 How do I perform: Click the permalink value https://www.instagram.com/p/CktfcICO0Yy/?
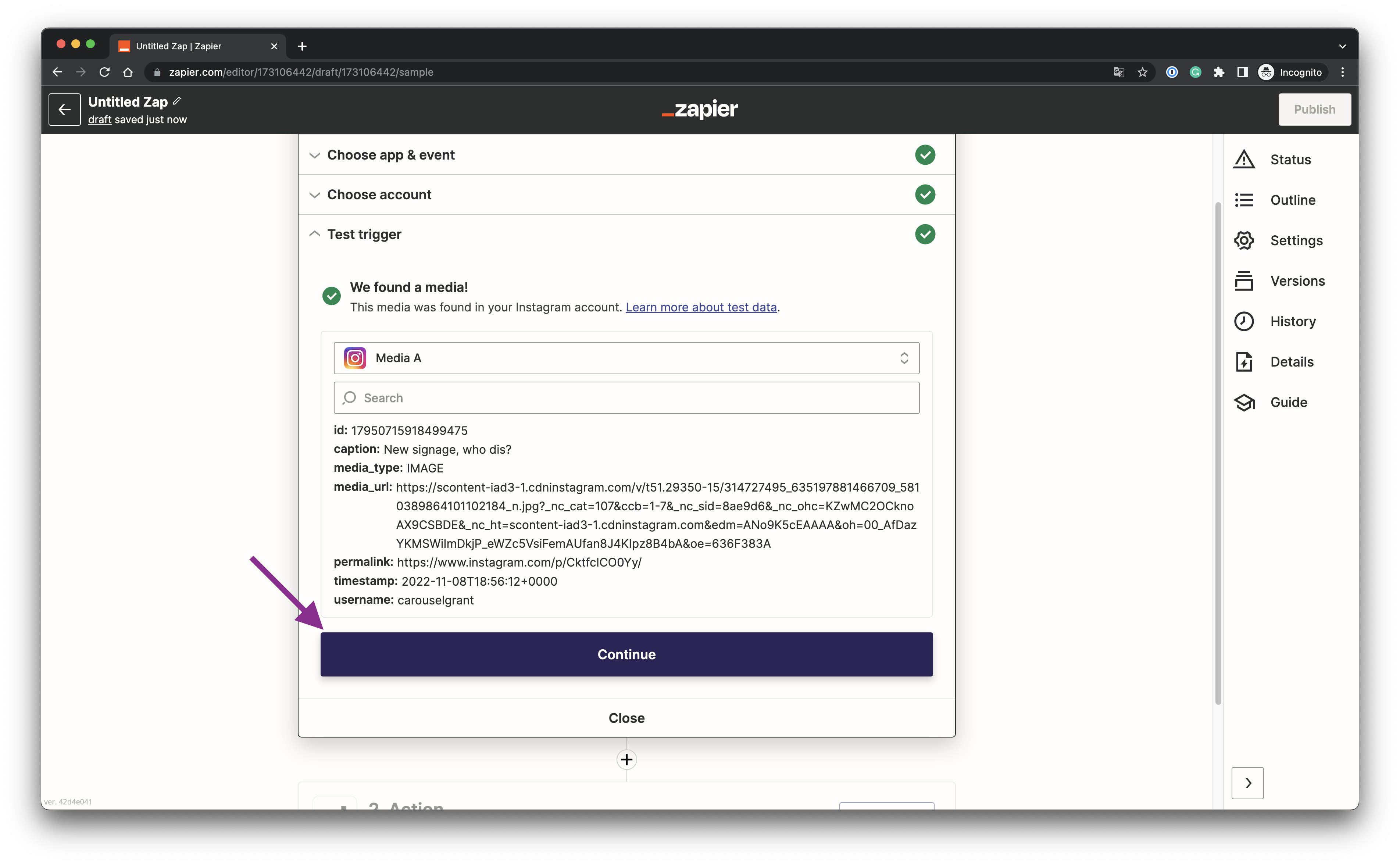519,562
